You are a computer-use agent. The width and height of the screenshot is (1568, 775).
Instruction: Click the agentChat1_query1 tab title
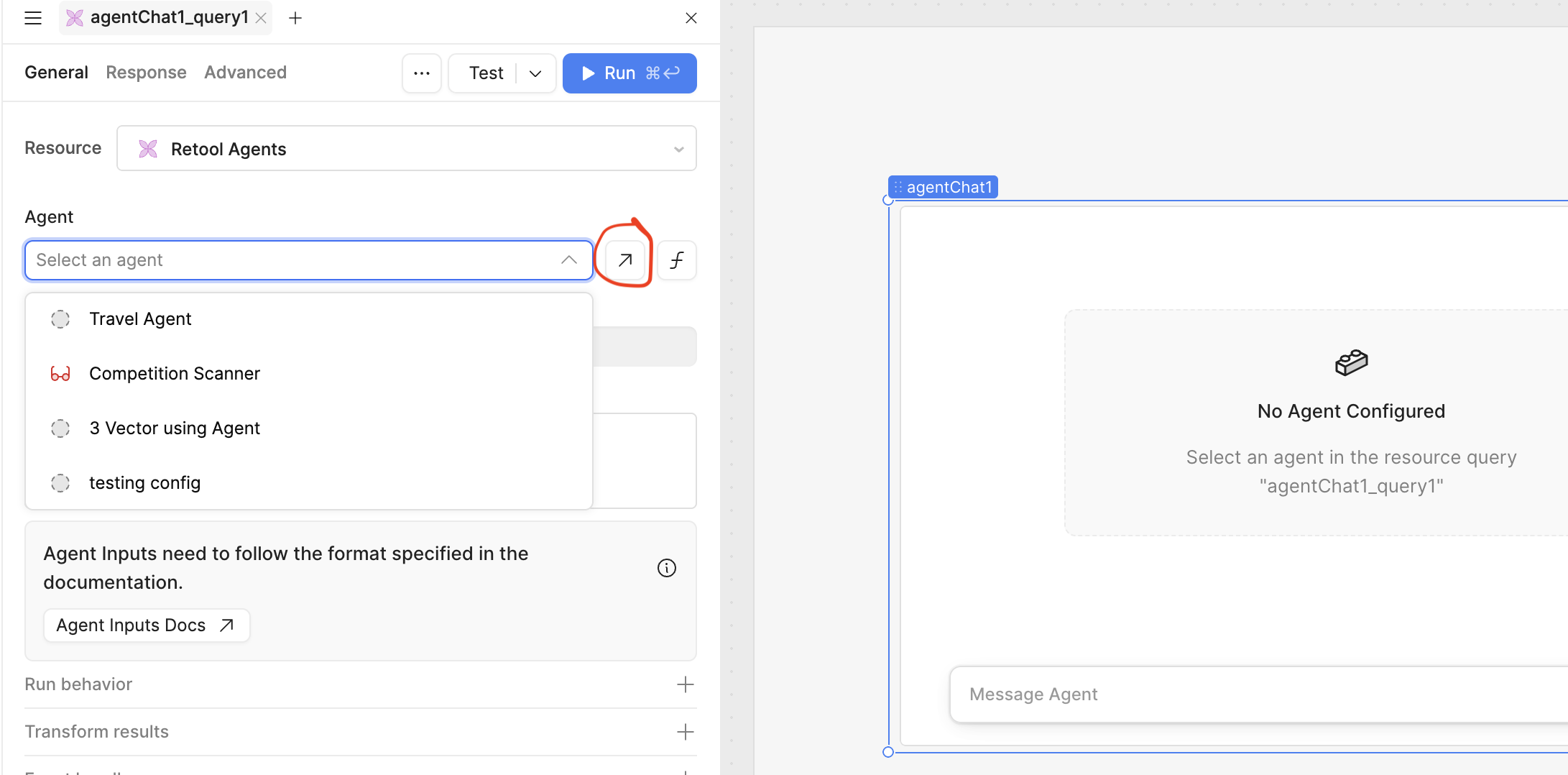(169, 17)
